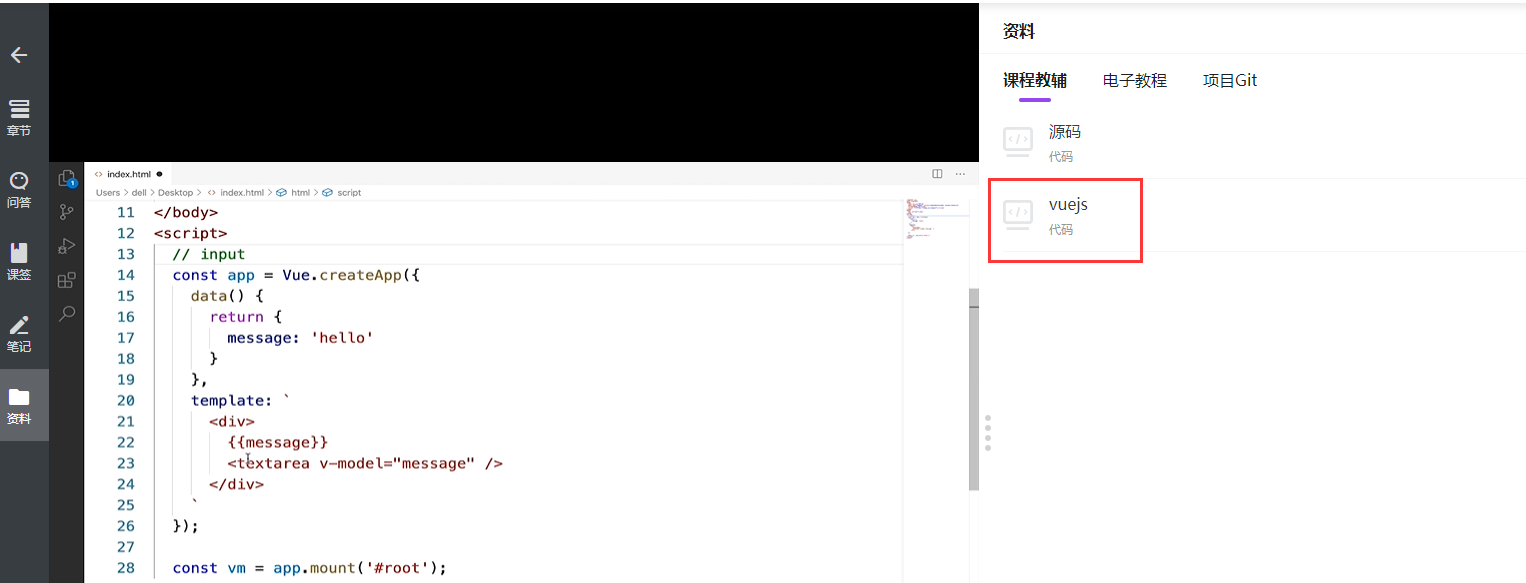Click the Desktop breadcrumb segment
The width and height of the screenshot is (1526, 583).
pyautogui.click(x=175, y=192)
